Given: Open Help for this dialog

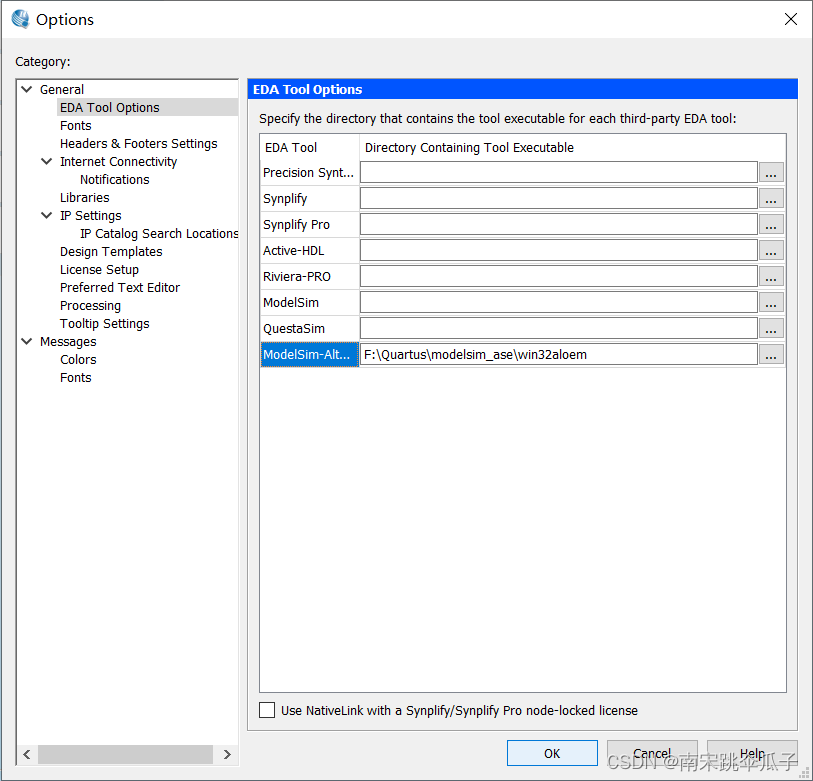Looking at the screenshot, I should coord(752,753).
